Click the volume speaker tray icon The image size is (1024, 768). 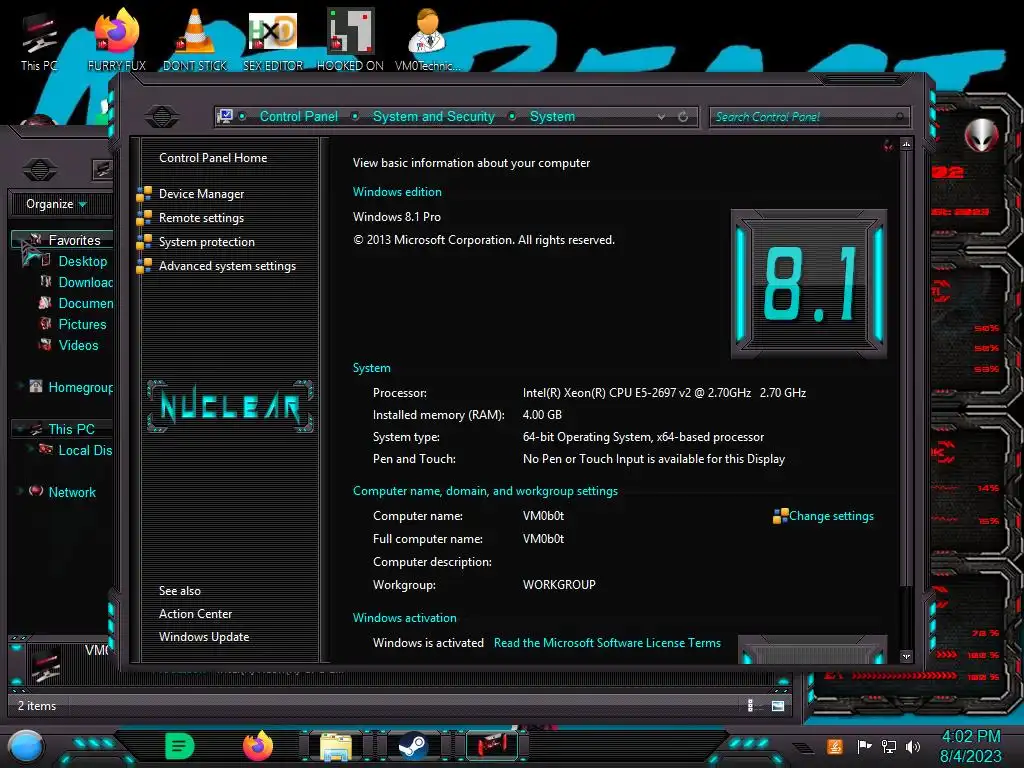tap(913, 746)
